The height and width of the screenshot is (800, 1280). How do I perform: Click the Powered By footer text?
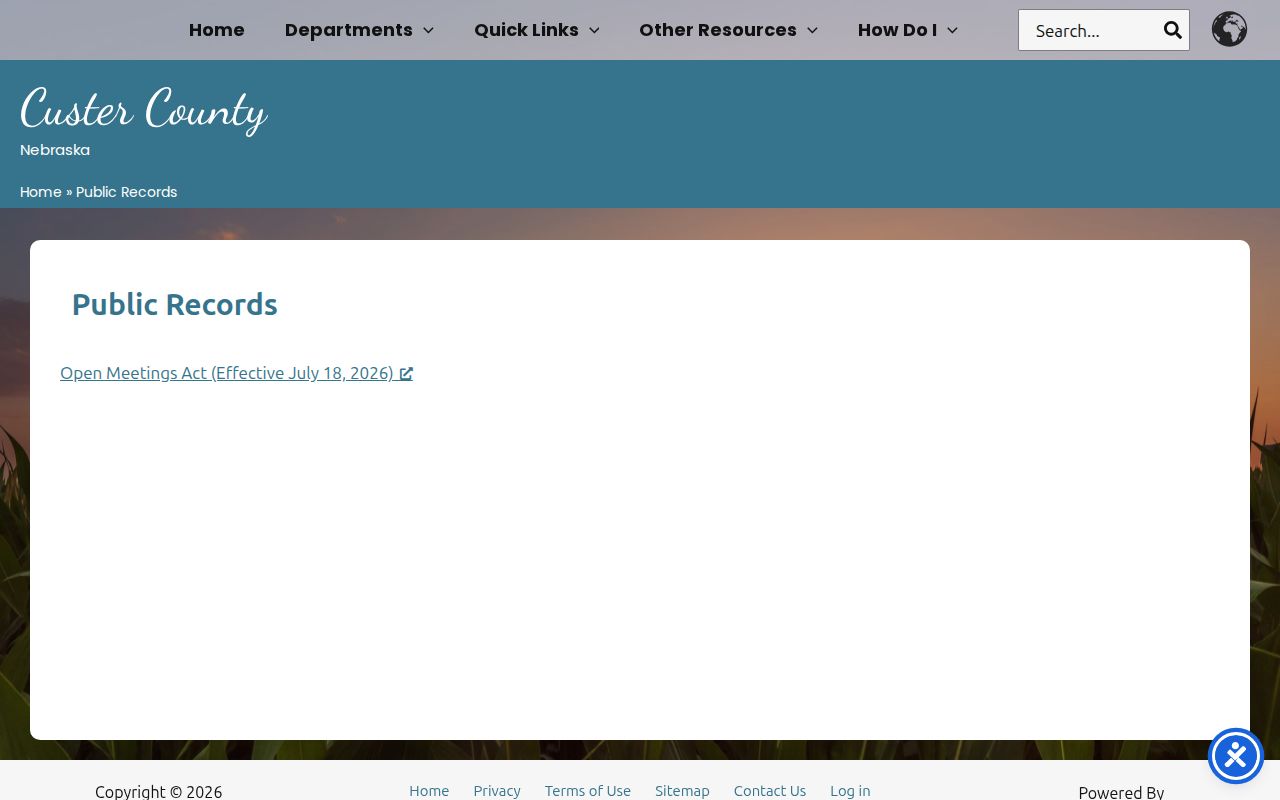[1121, 791]
